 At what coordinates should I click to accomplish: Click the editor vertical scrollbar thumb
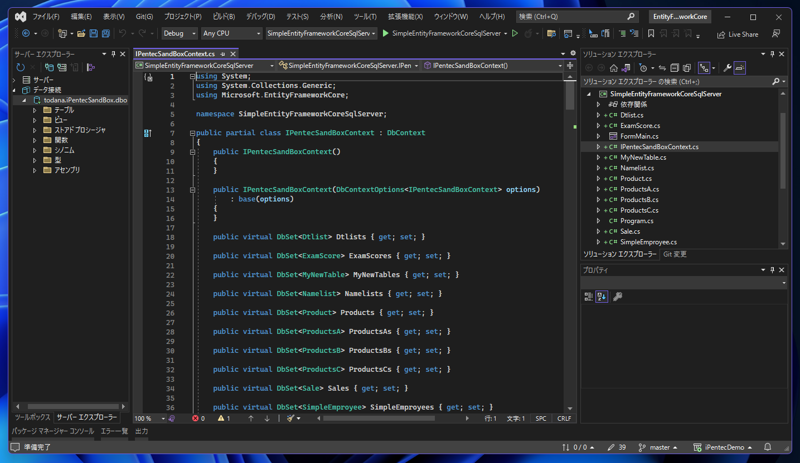tap(570, 95)
